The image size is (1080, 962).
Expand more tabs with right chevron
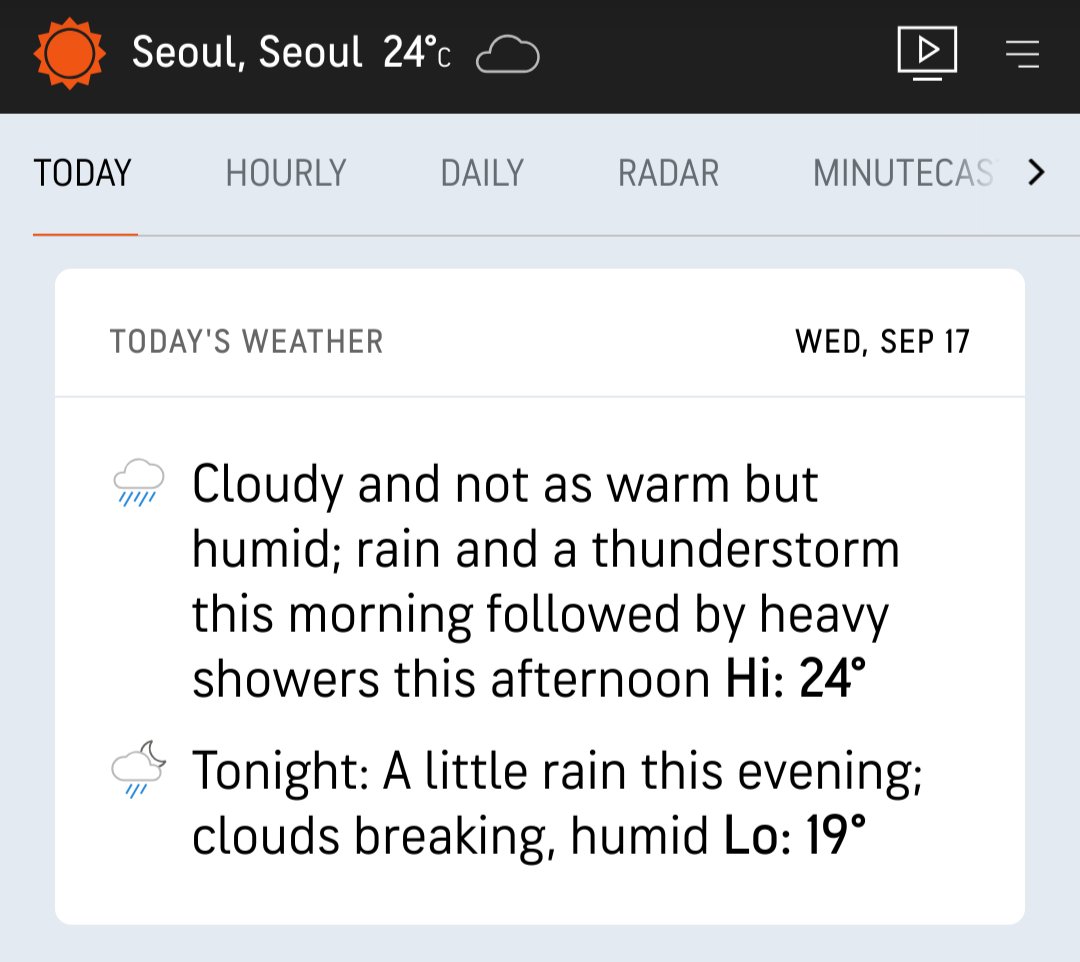[1037, 172]
